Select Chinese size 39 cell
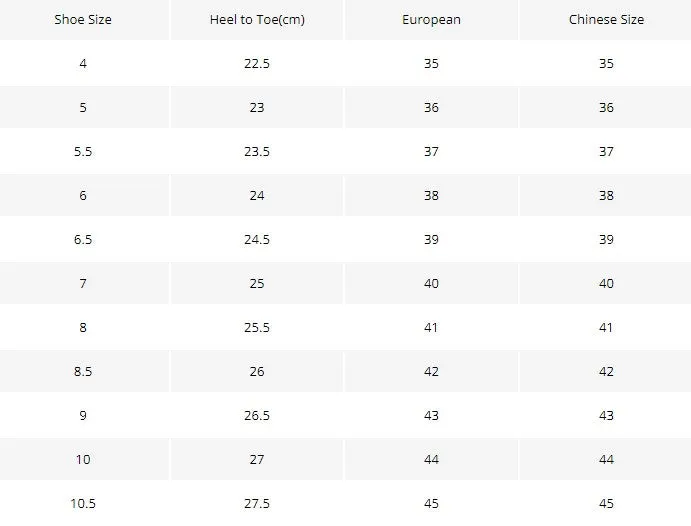Image resolution: width=691 pixels, height=526 pixels. coord(606,240)
